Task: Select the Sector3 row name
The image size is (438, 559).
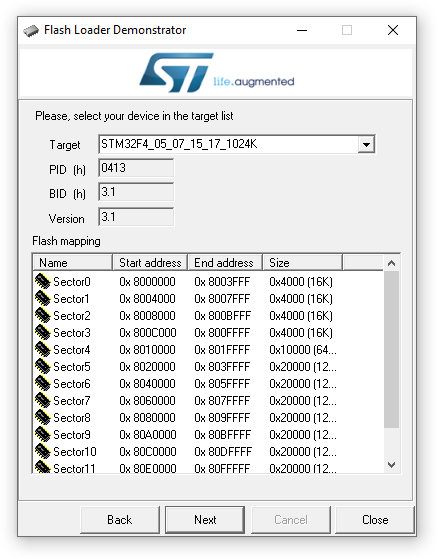Action: coord(72,333)
